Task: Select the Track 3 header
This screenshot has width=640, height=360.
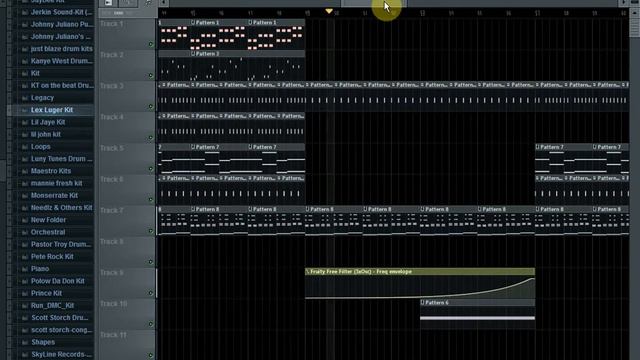Action: 127,96
